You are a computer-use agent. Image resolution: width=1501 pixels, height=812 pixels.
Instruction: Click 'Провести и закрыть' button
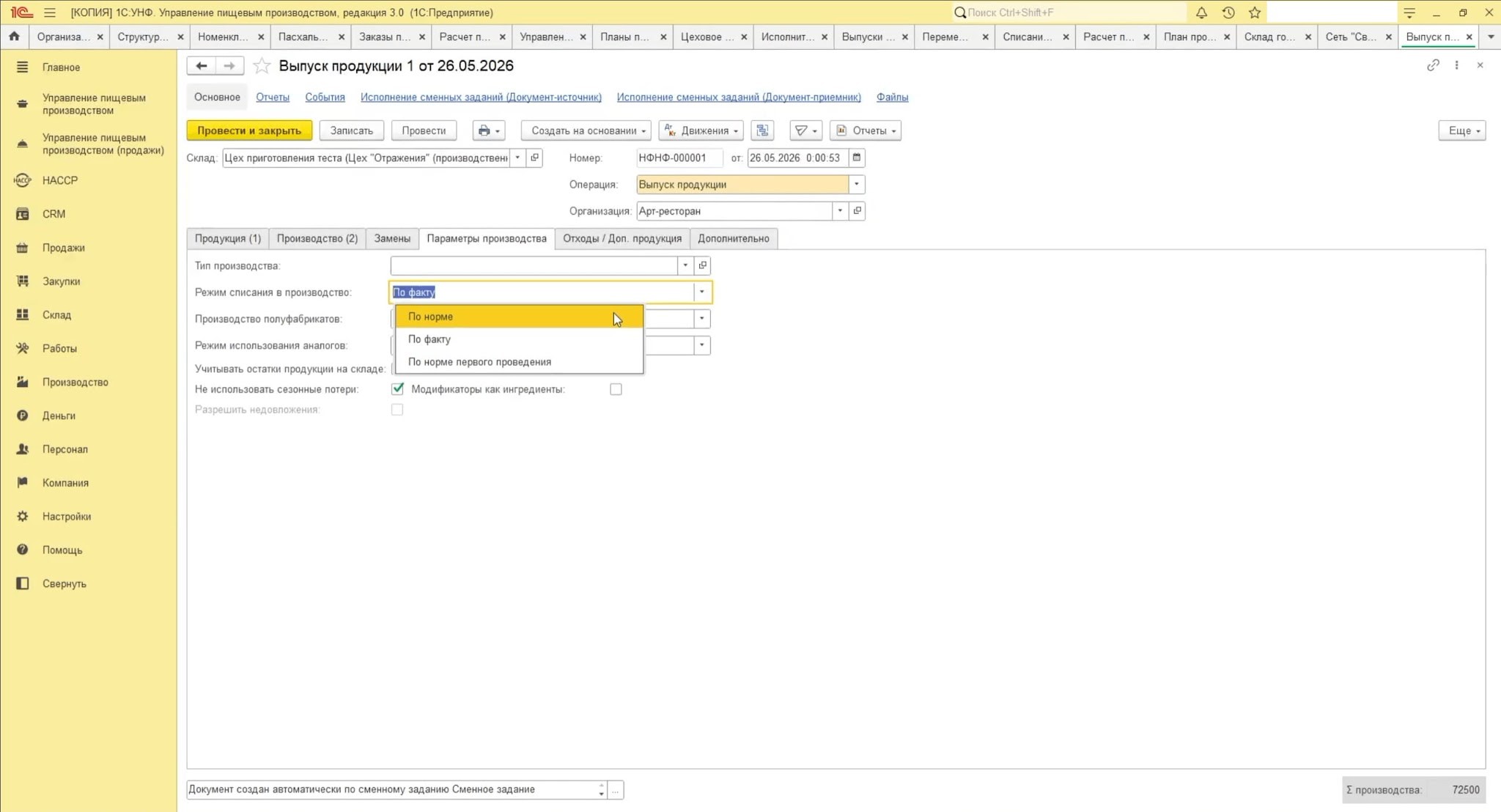[249, 130]
